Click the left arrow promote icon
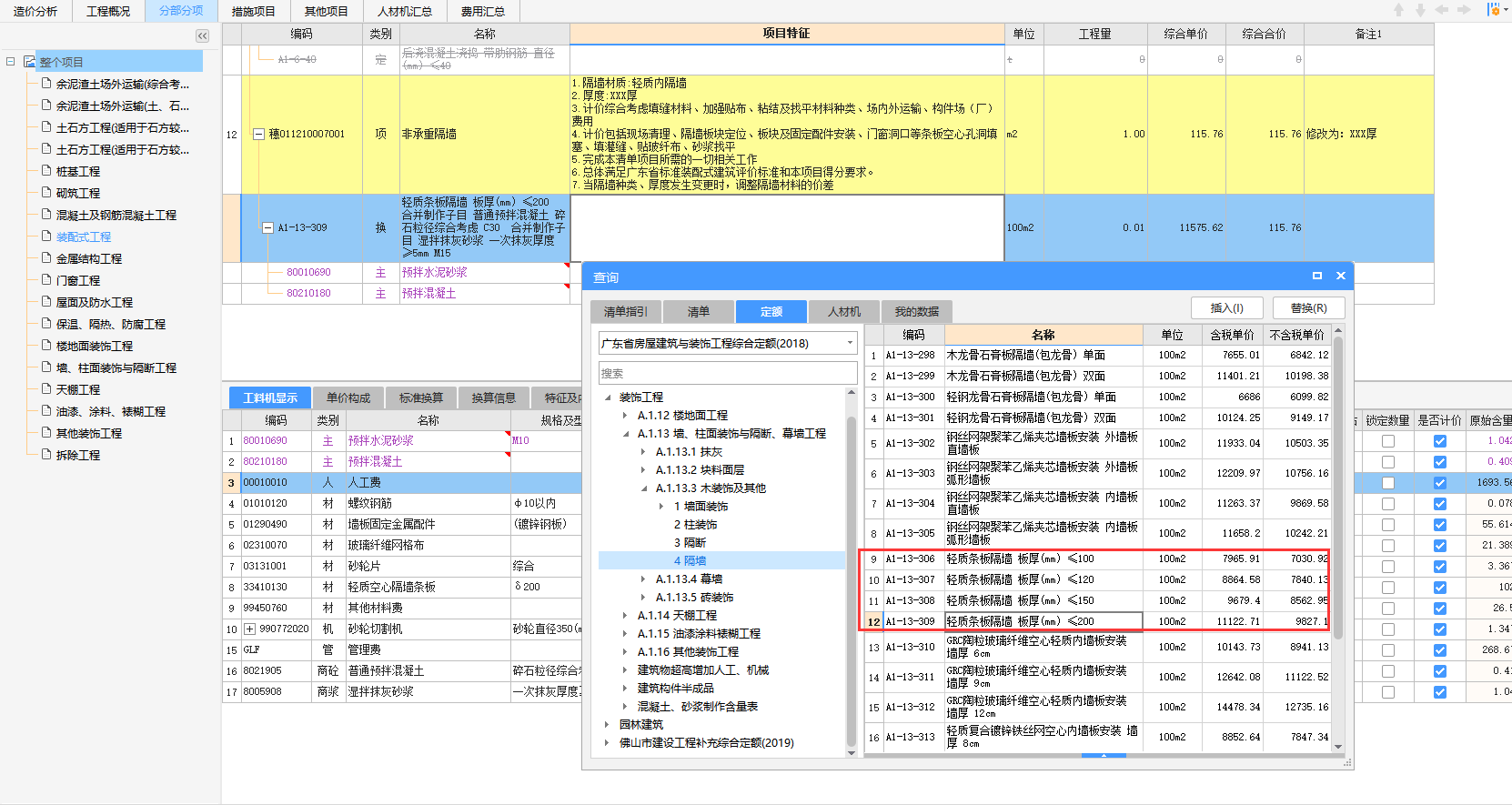The width and height of the screenshot is (1512, 805). [x=1442, y=10]
